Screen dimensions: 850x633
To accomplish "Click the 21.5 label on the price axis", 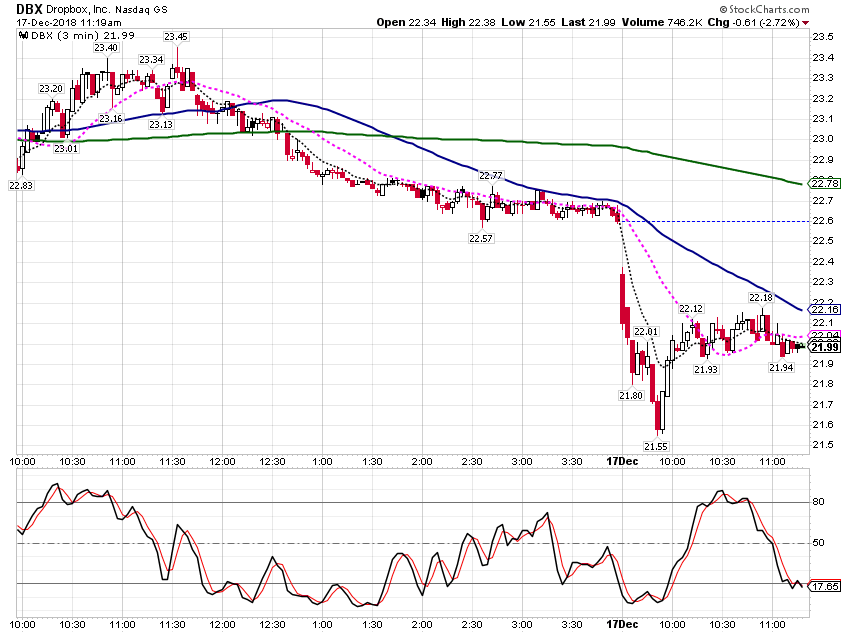I will pos(823,445).
